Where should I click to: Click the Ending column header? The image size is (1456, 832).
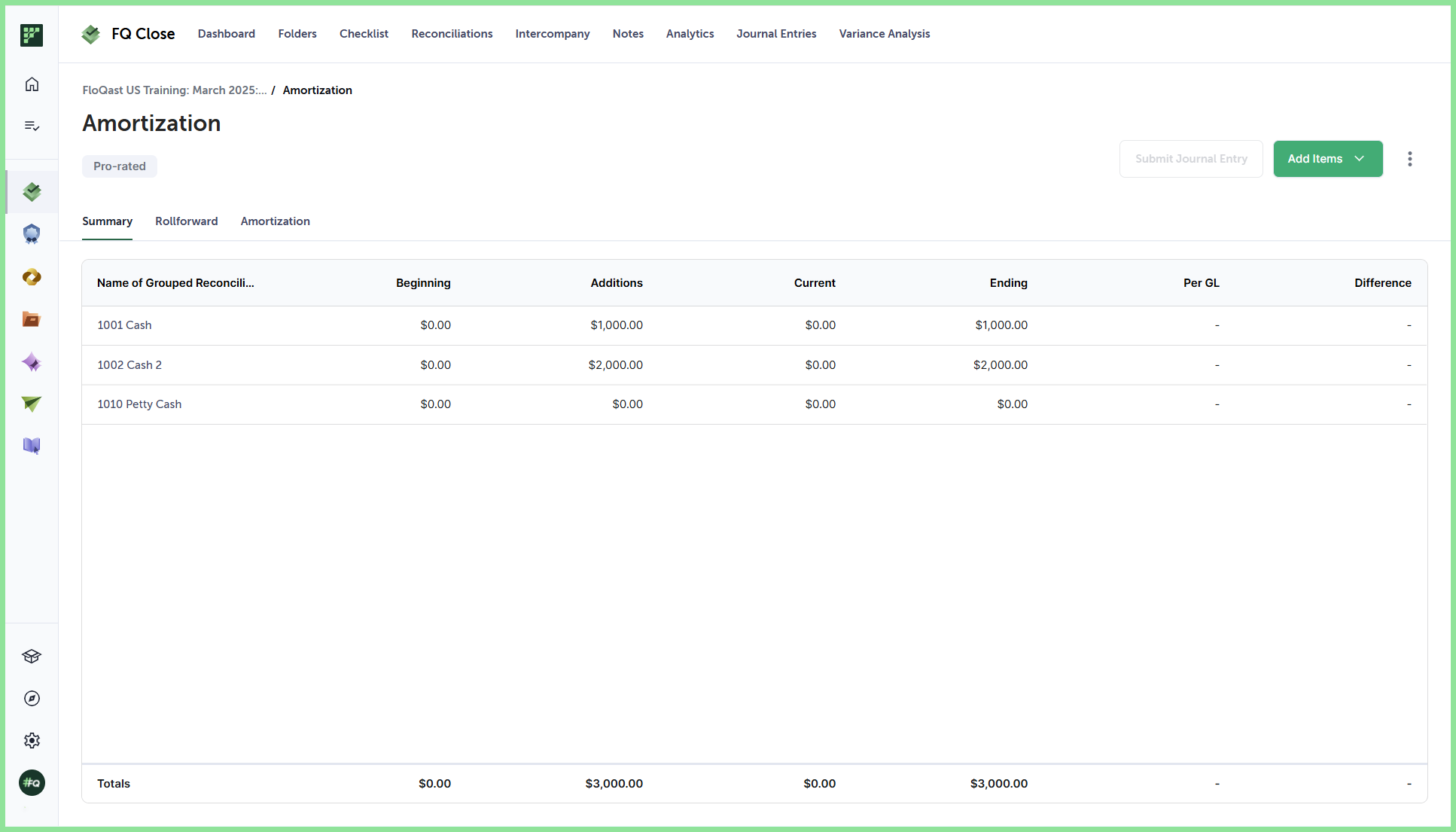pos(1009,283)
